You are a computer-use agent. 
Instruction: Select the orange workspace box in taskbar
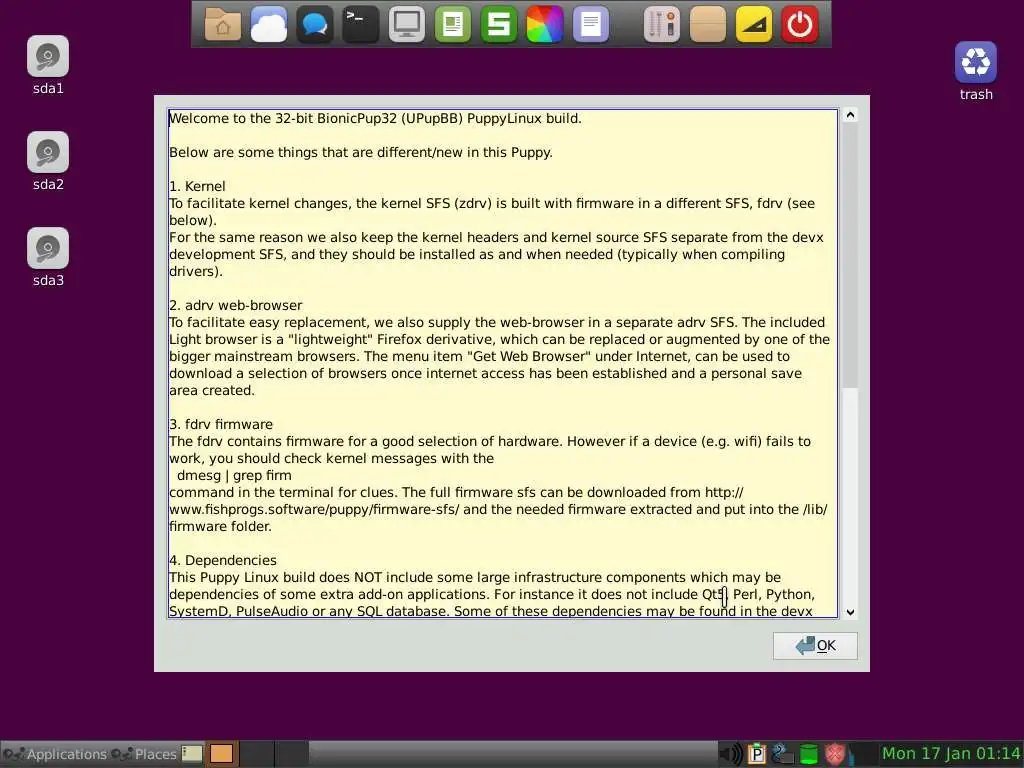(221, 754)
